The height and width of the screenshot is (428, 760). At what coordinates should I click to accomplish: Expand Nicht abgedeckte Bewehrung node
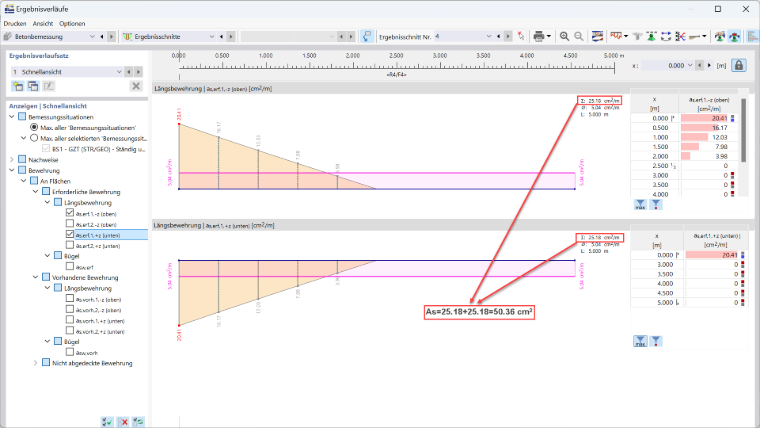(x=35, y=363)
